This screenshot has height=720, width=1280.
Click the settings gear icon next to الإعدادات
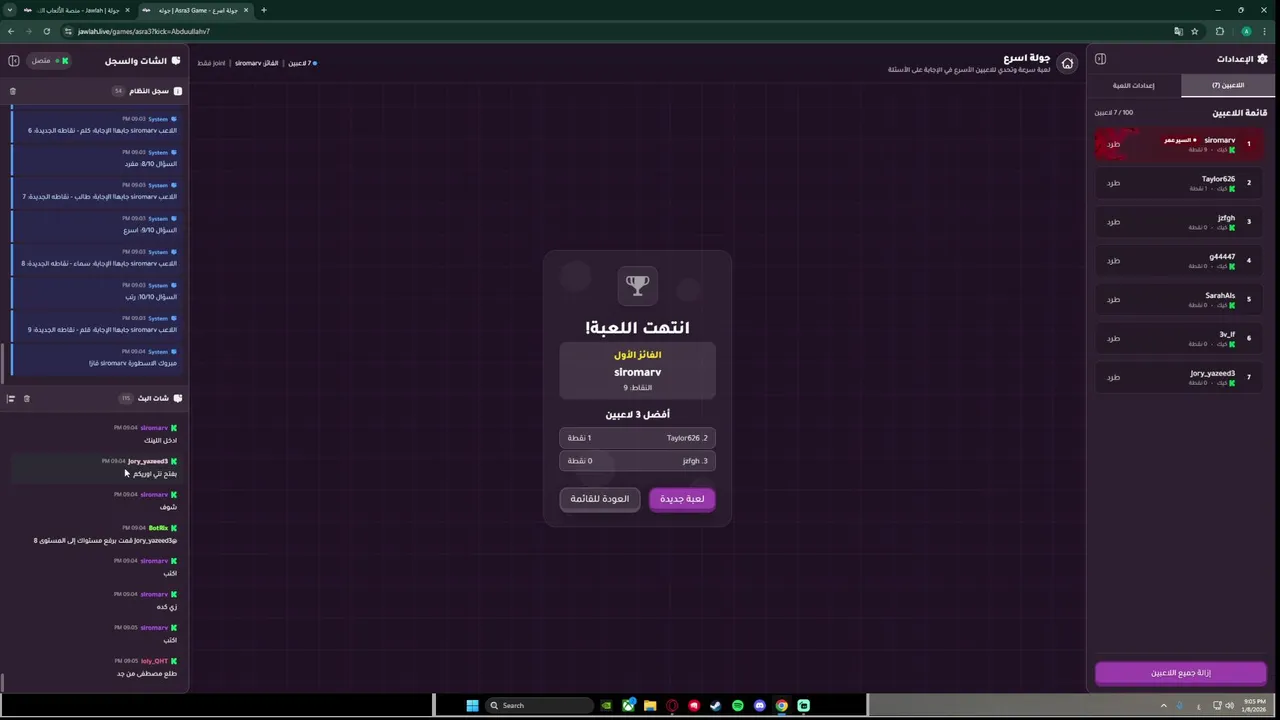pyautogui.click(x=1262, y=59)
